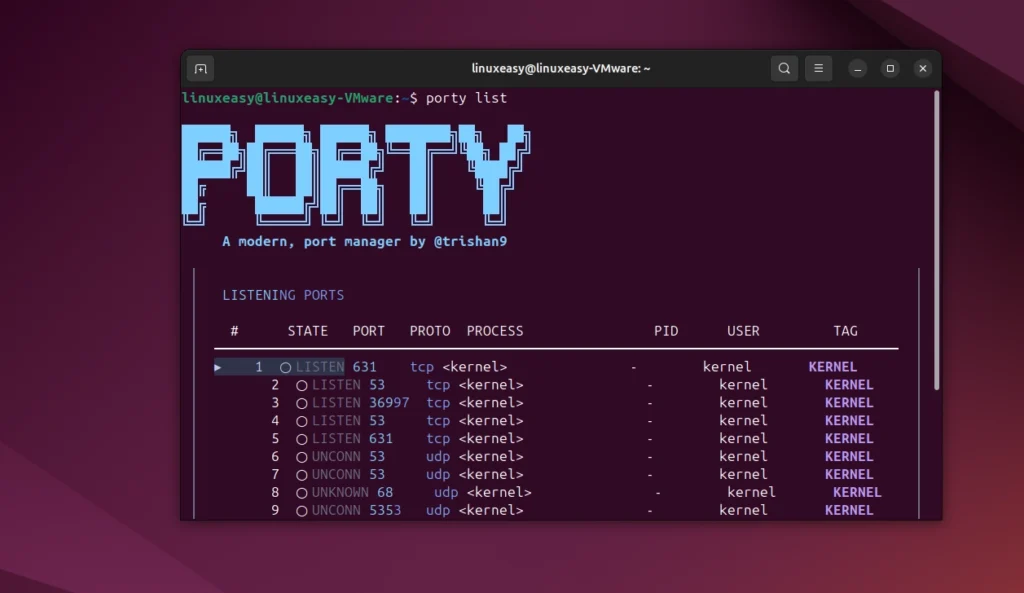
Task: Click the status circle next to UNKNOWN 68
Action: (x=302, y=492)
